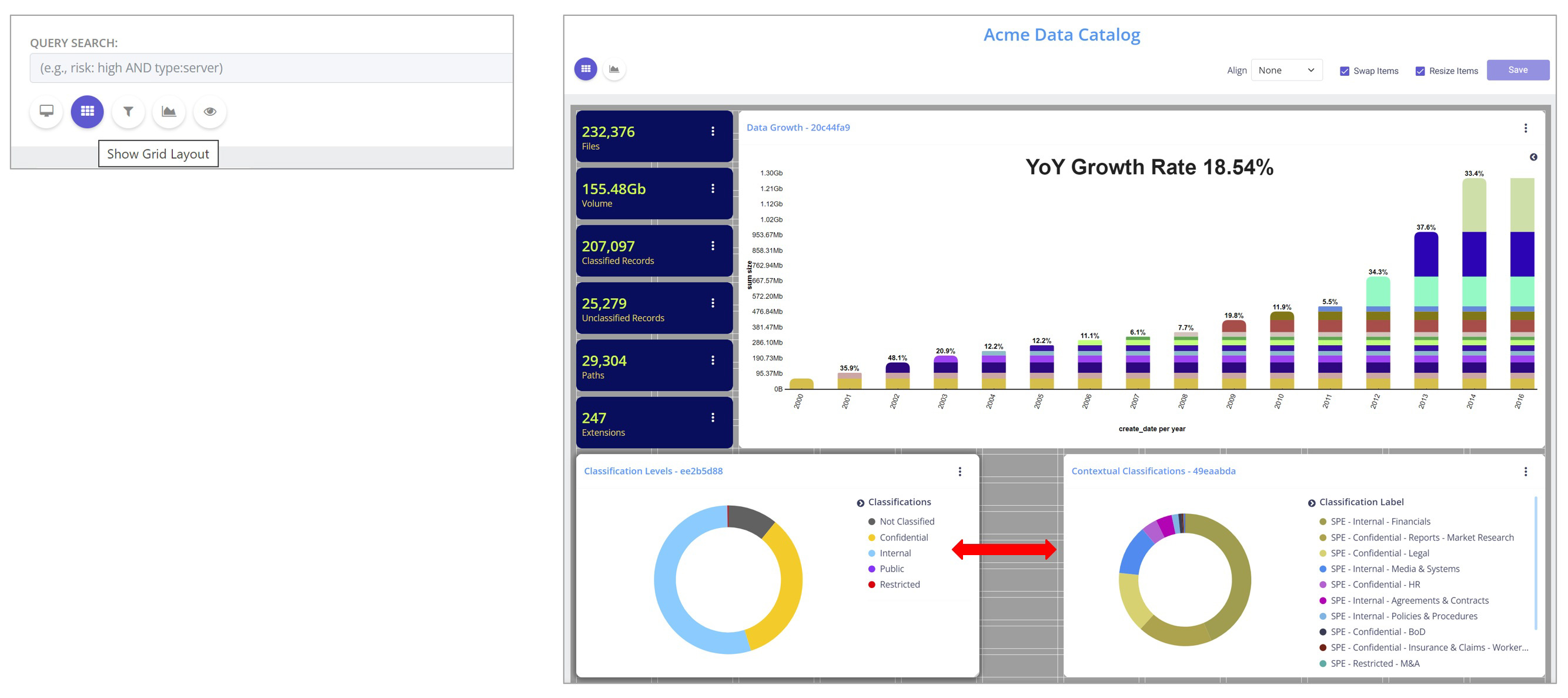This screenshot has height=698, width=1568.
Task: Open Classification Levels panel options menu
Action: pos(960,472)
